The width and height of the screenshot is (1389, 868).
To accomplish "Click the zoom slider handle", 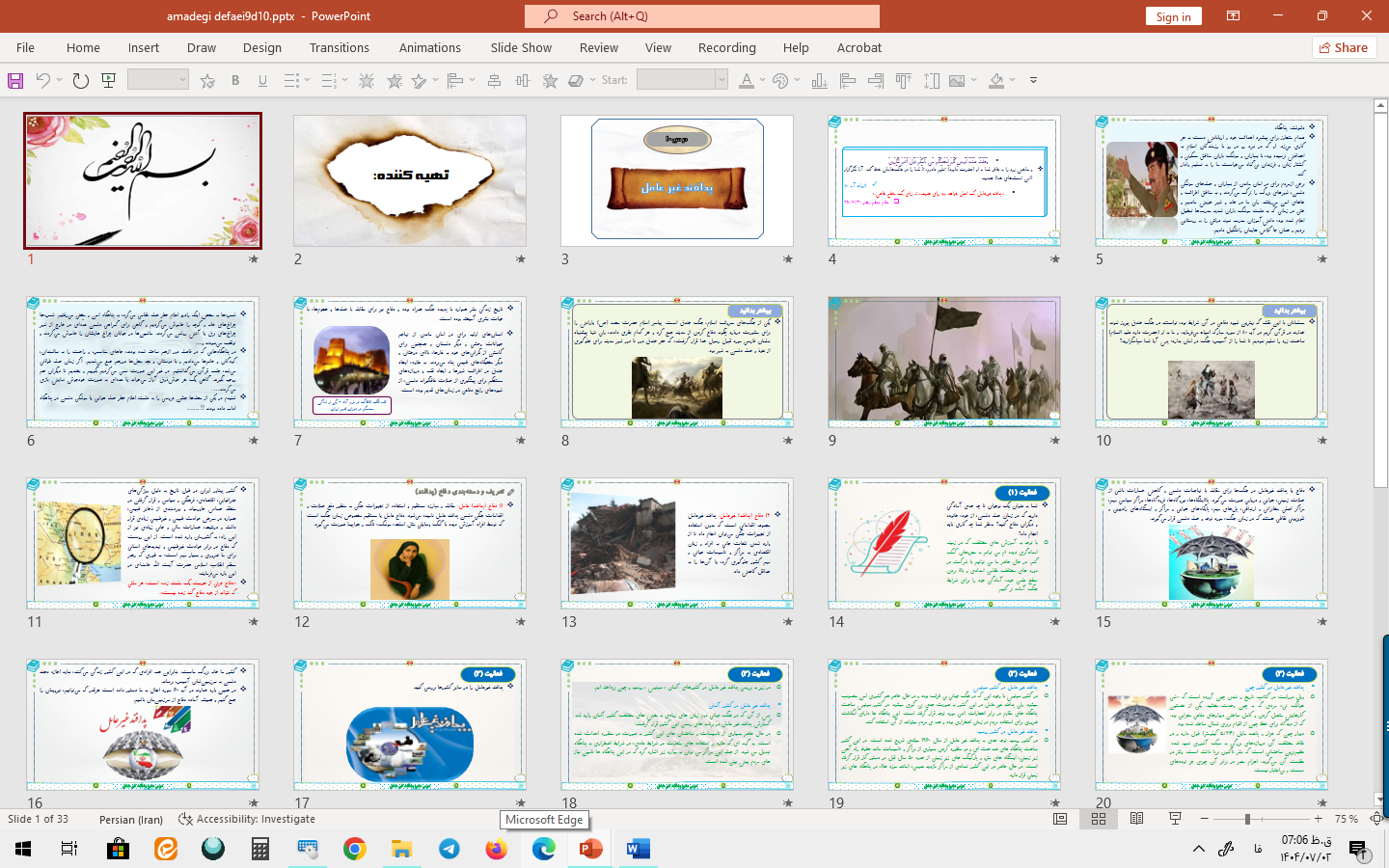I will [x=1247, y=819].
